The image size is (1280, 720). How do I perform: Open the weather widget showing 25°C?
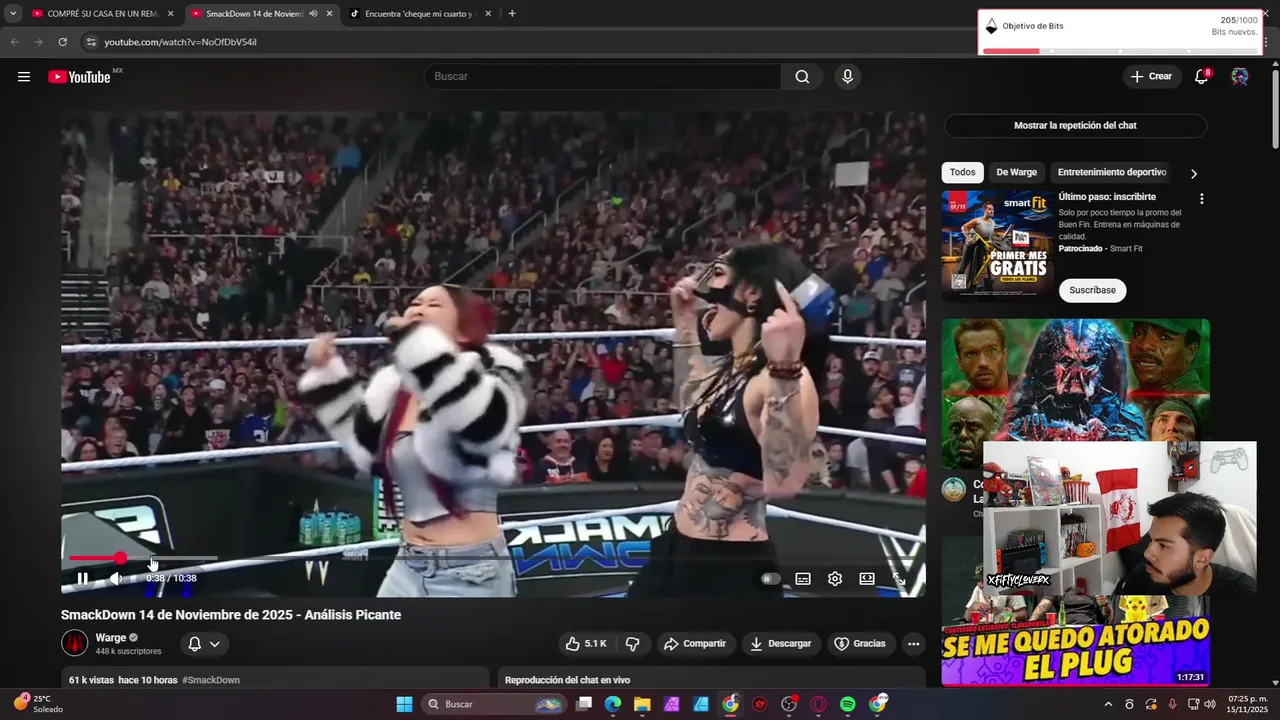click(40, 704)
